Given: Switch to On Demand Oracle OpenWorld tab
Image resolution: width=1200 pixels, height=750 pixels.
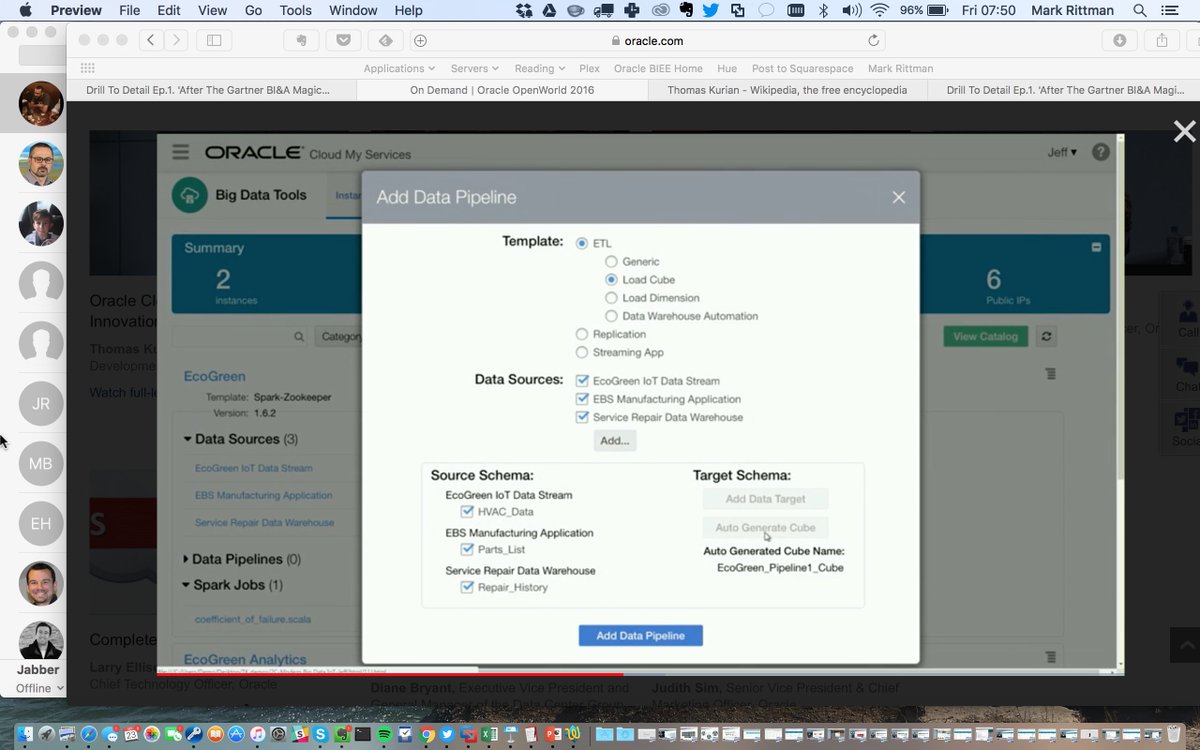Looking at the screenshot, I should coord(502,90).
